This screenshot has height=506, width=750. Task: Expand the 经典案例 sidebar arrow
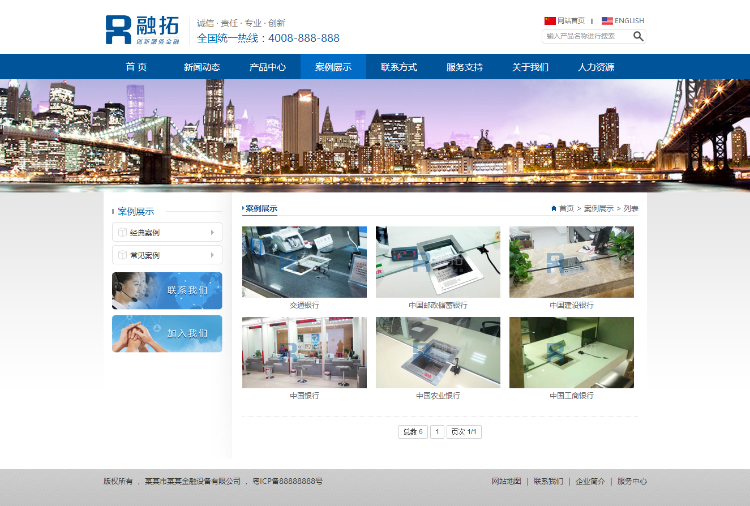(x=212, y=232)
